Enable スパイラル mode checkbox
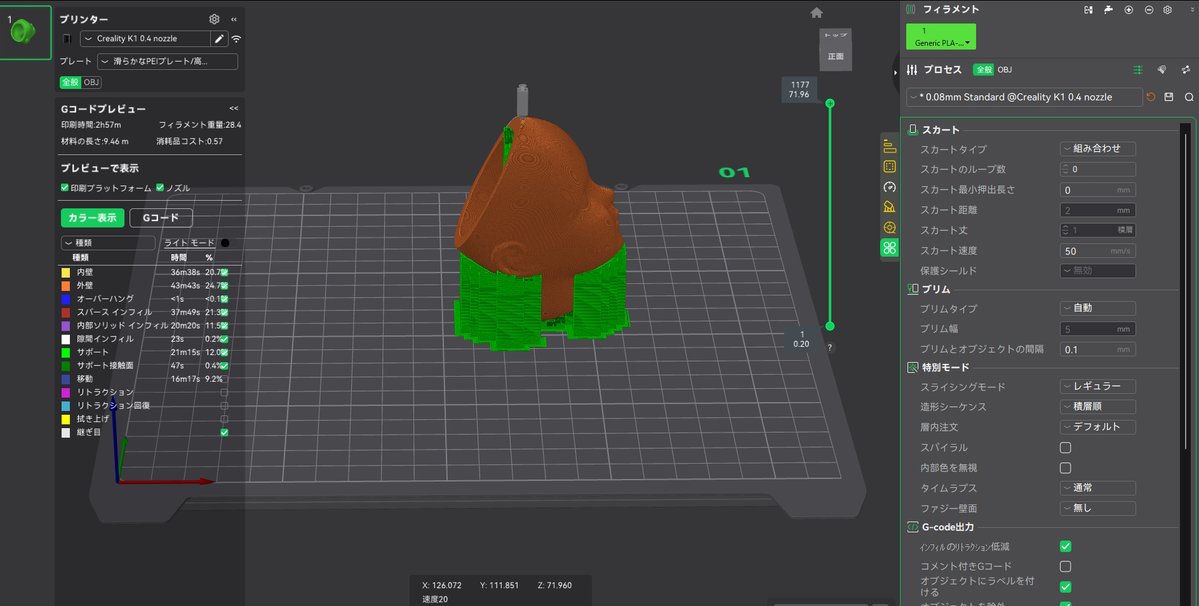Image resolution: width=1199 pixels, height=606 pixels. pos(1065,447)
